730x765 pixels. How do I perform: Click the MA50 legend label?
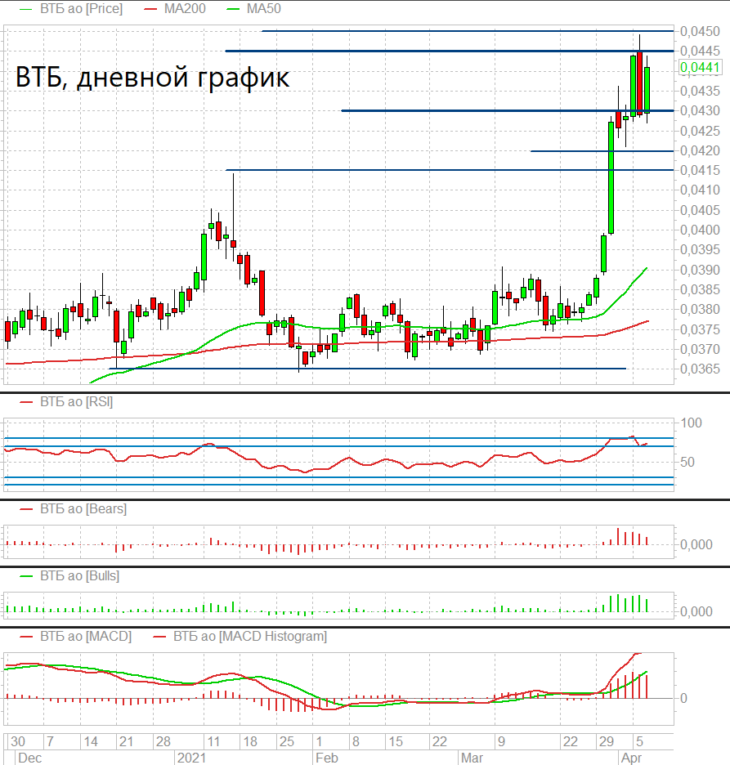click(264, 9)
